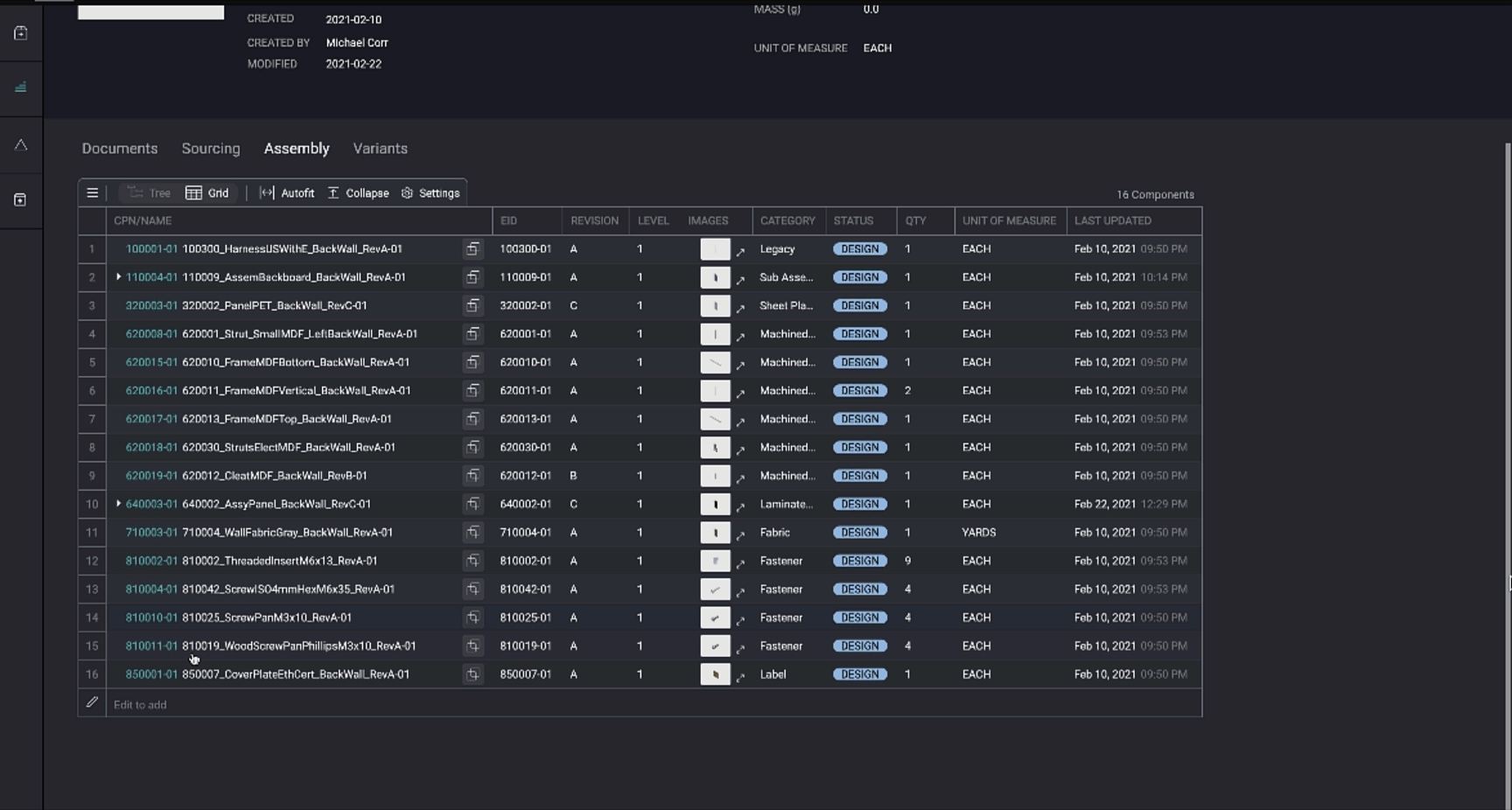Expand the 110004-01 sub assembly row
Screen dimensions: 1512x810
click(119, 276)
